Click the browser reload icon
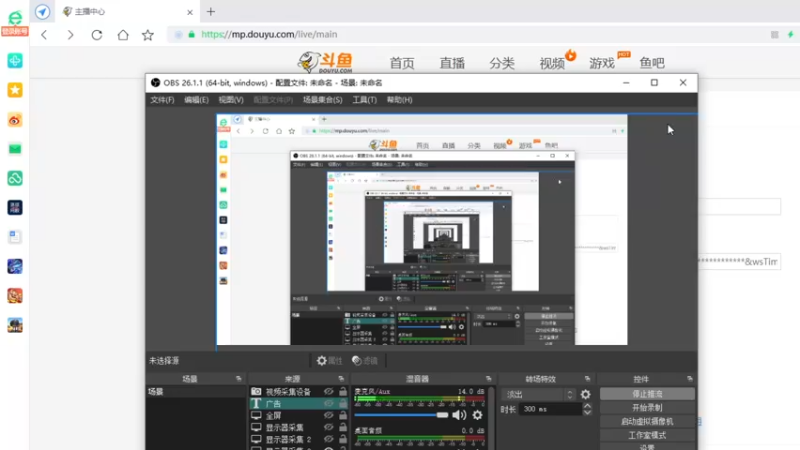This screenshot has height=450, width=800. 96,35
